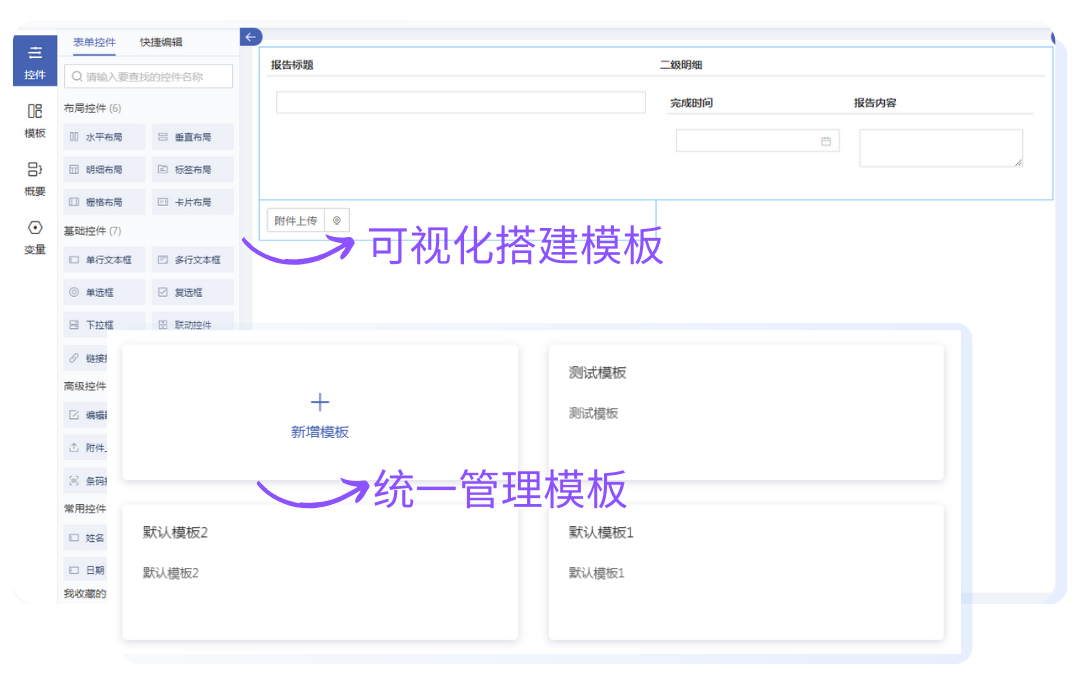Collapse the control panel with the arrow button

pos(251,37)
